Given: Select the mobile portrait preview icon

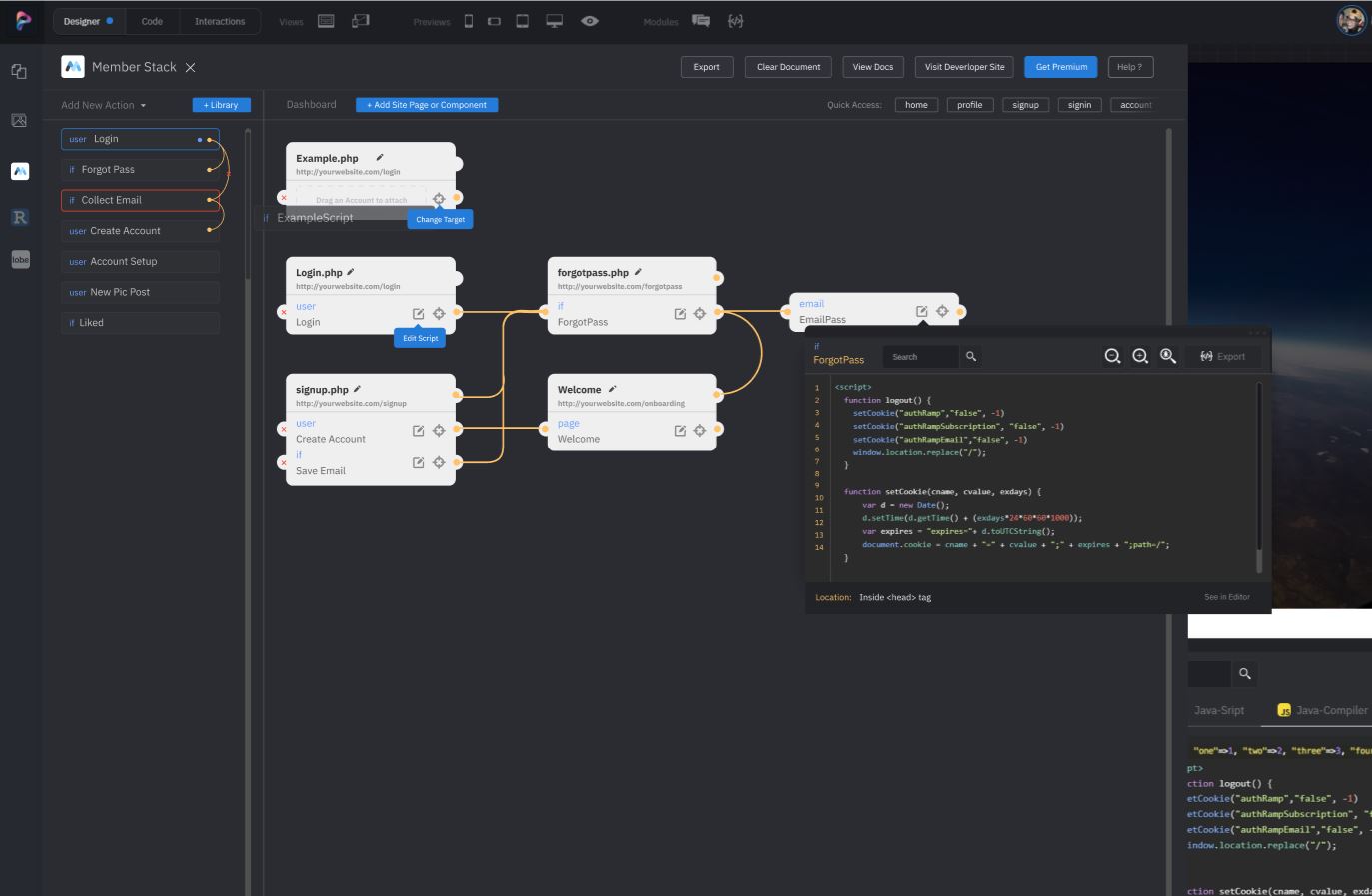Looking at the screenshot, I should pos(469,21).
